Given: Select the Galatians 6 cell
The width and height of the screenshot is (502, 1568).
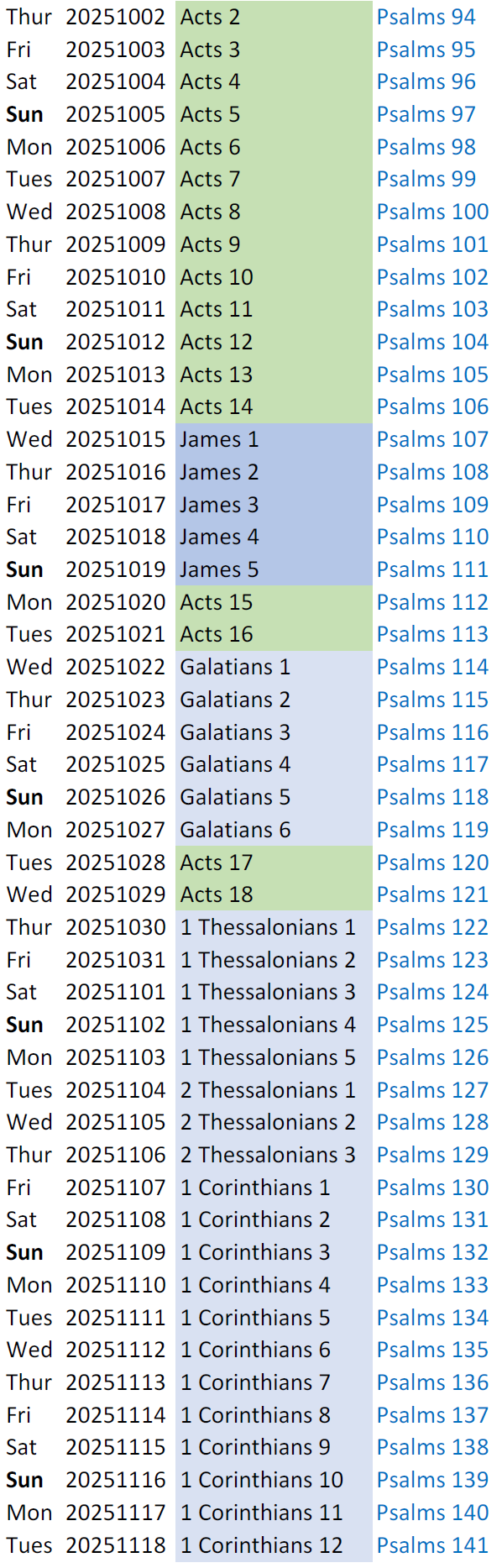Looking at the screenshot, I should pyautogui.click(x=274, y=830).
